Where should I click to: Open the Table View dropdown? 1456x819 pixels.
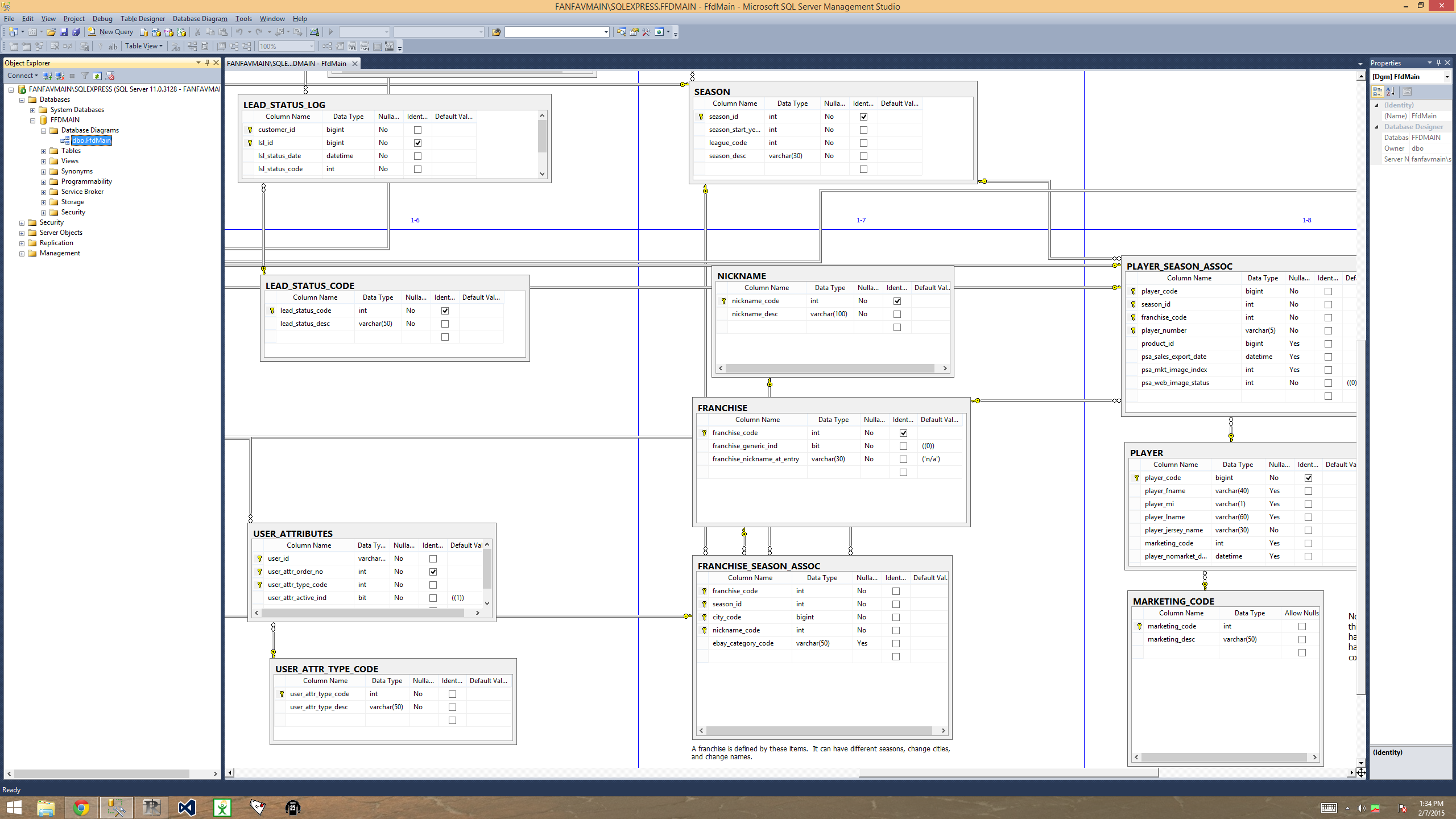pos(144,46)
